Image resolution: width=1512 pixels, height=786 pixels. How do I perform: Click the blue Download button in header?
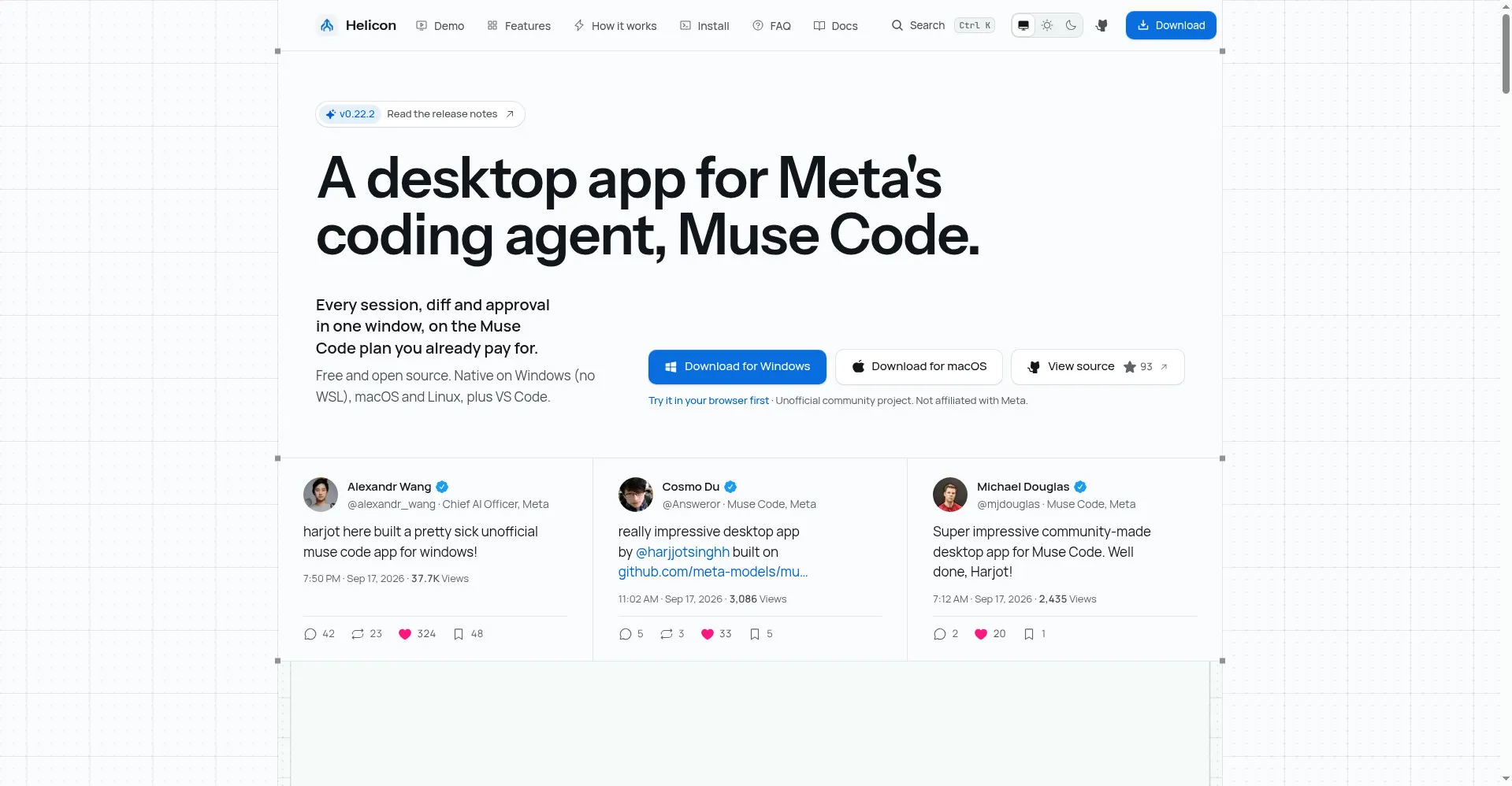[x=1171, y=25]
